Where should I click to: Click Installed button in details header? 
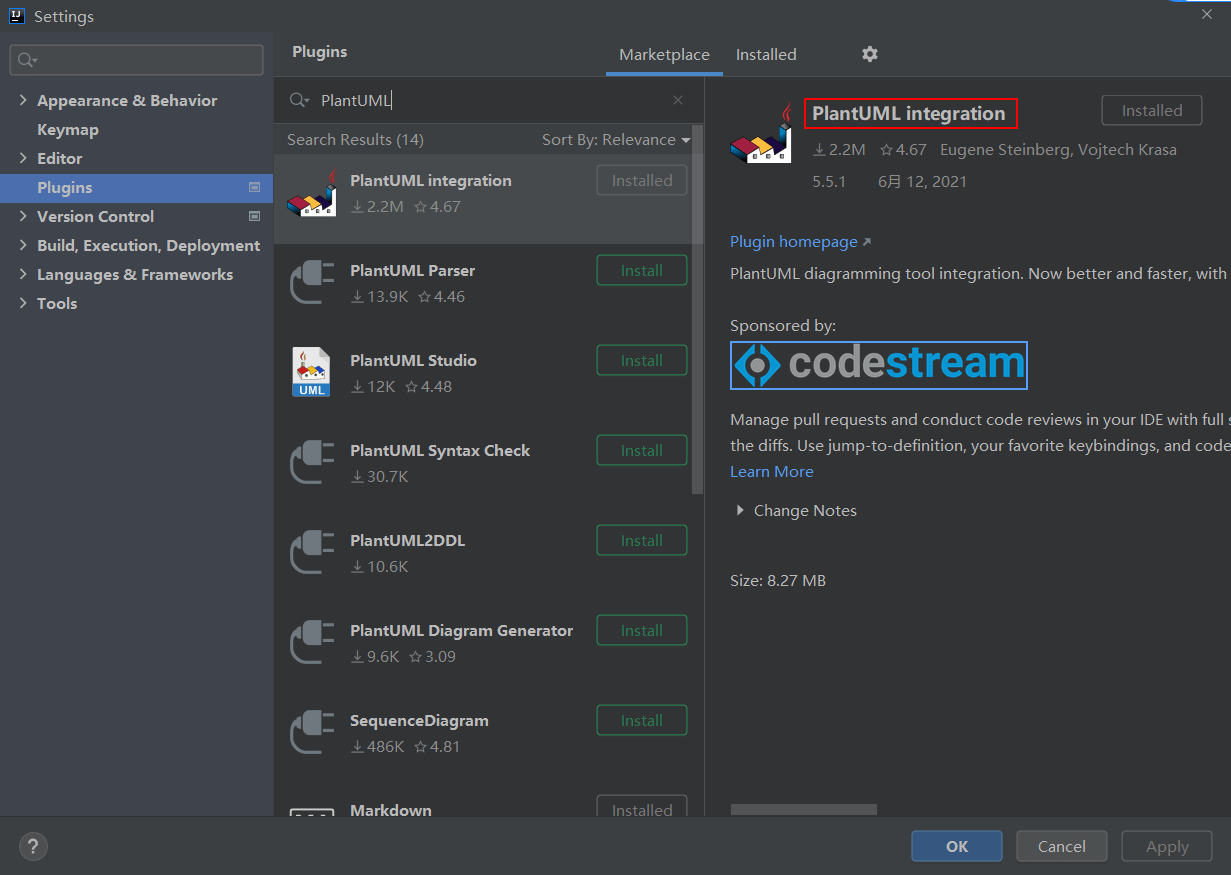point(1152,111)
